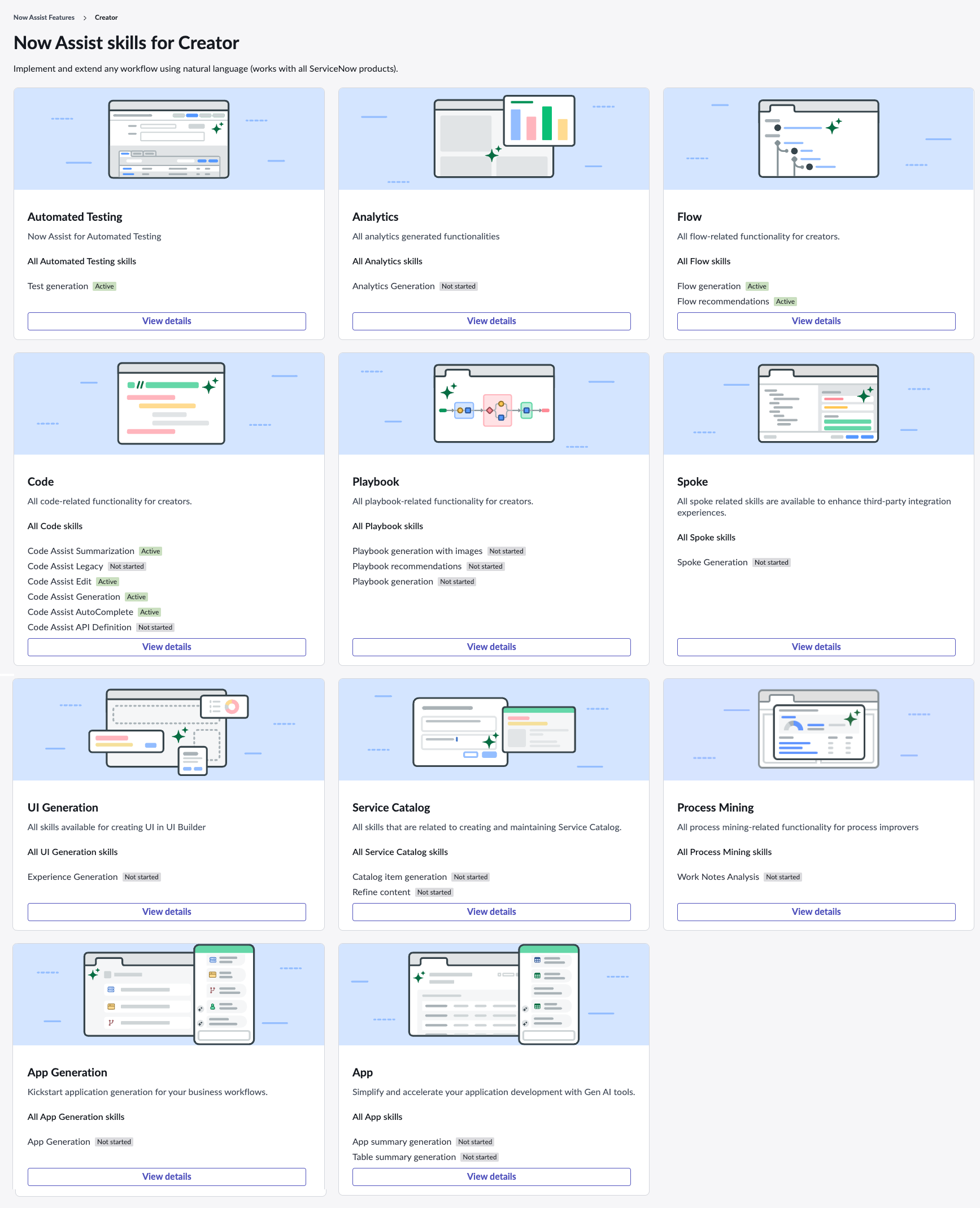Click Code Assist Legacy
The width and height of the screenshot is (980, 1208).
[x=66, y=566]
